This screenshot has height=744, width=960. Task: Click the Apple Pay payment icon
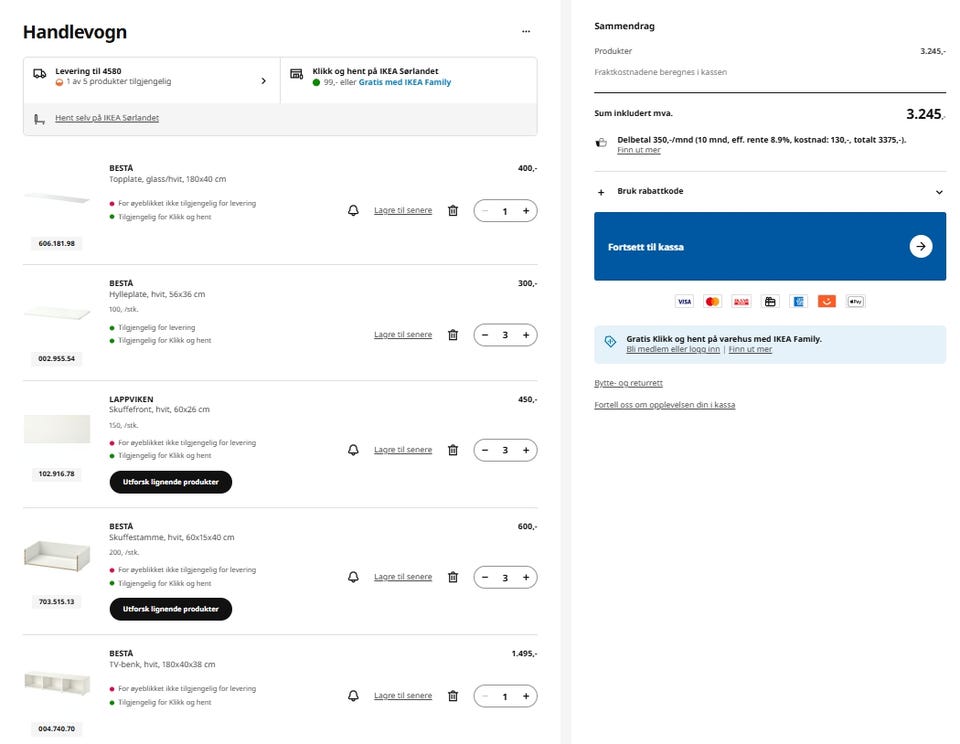coord(855,301)
